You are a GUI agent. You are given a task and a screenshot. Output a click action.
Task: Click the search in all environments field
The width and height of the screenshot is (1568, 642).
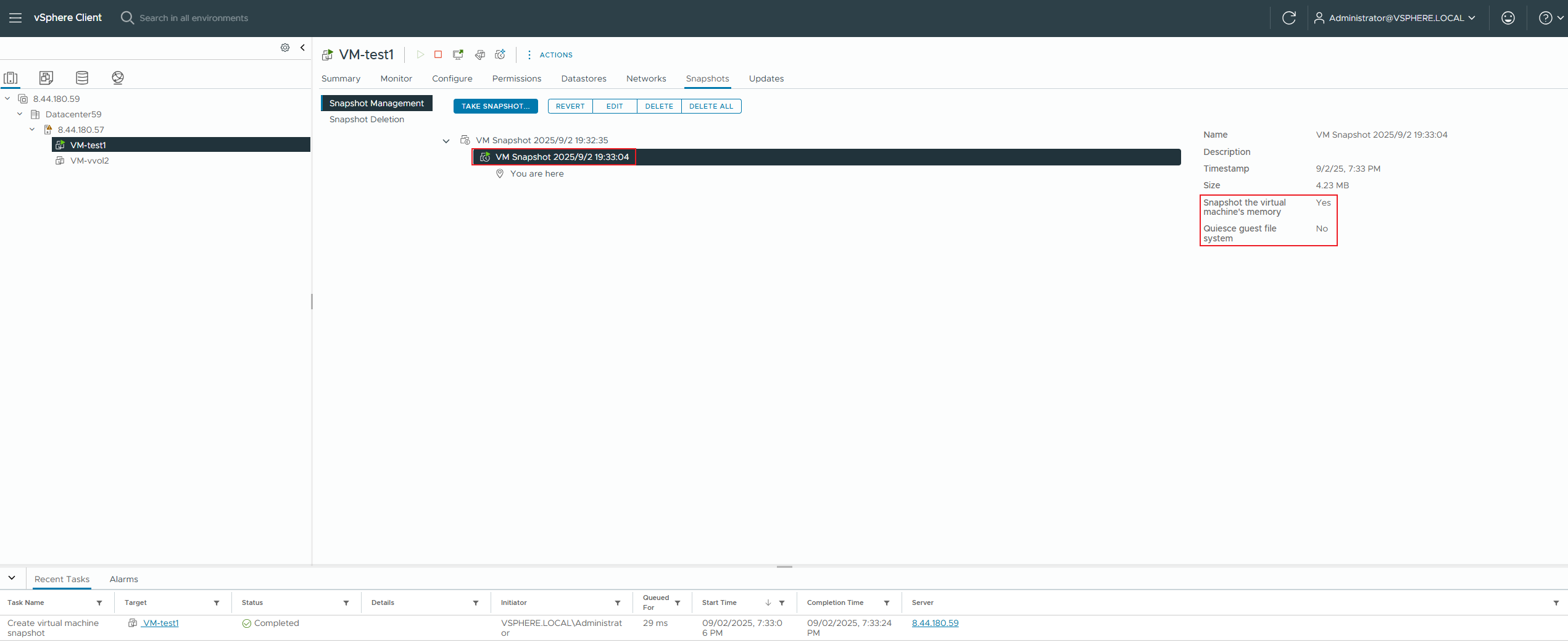click(194, 18)
